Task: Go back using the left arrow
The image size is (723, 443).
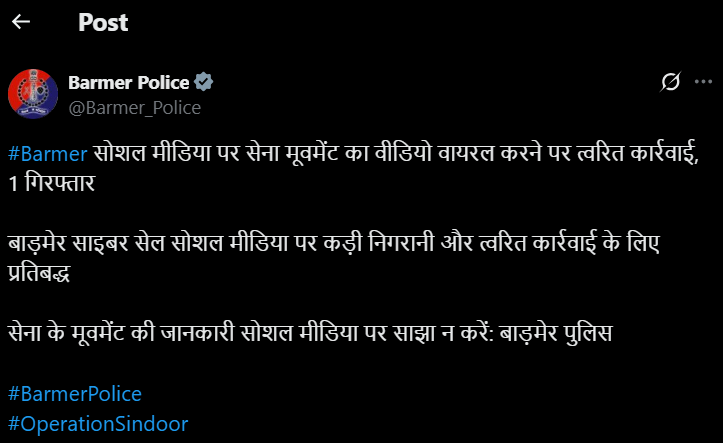Action: tap(21, 22)
